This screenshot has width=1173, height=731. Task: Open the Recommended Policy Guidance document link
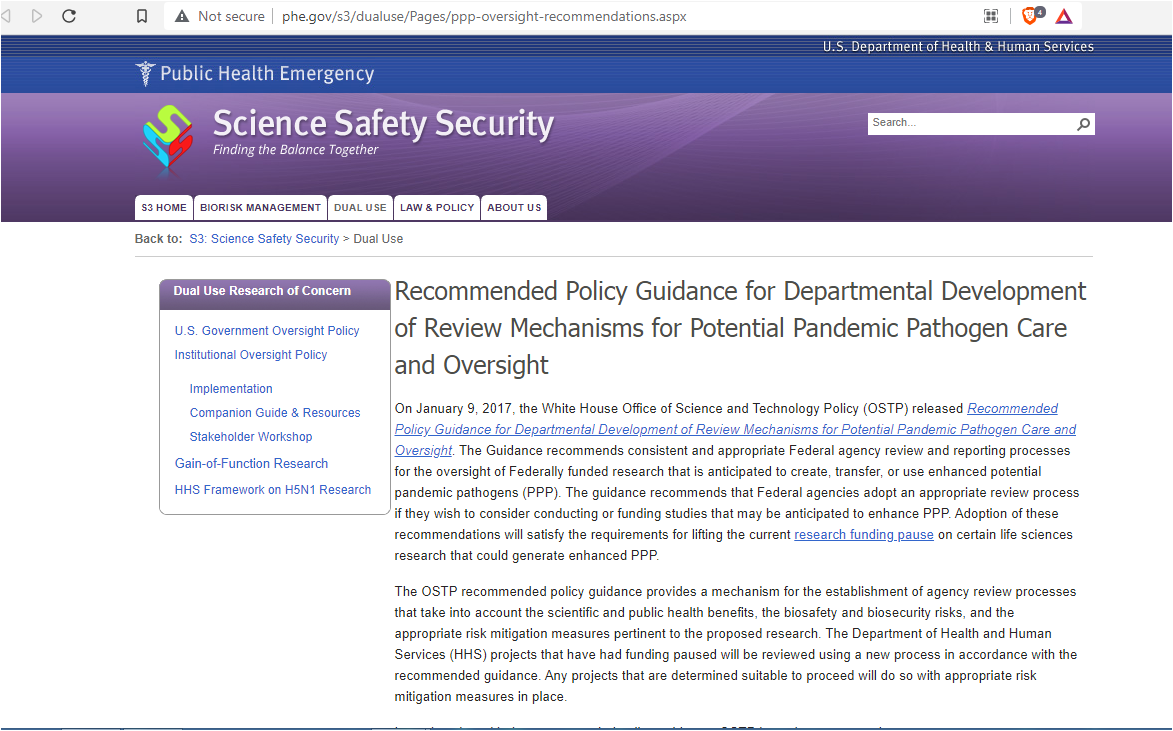[735, 429]
